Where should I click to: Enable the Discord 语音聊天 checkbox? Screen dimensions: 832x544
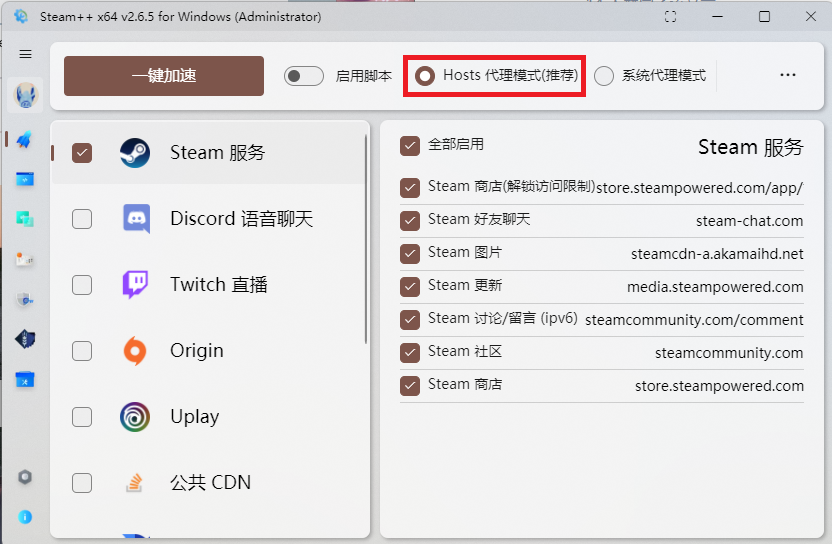(x=82, y=219)
